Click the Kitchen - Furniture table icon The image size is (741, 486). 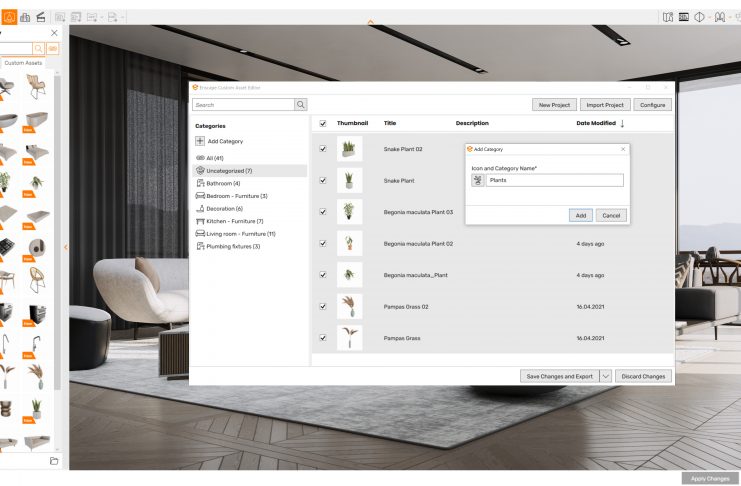click(200, 221)
